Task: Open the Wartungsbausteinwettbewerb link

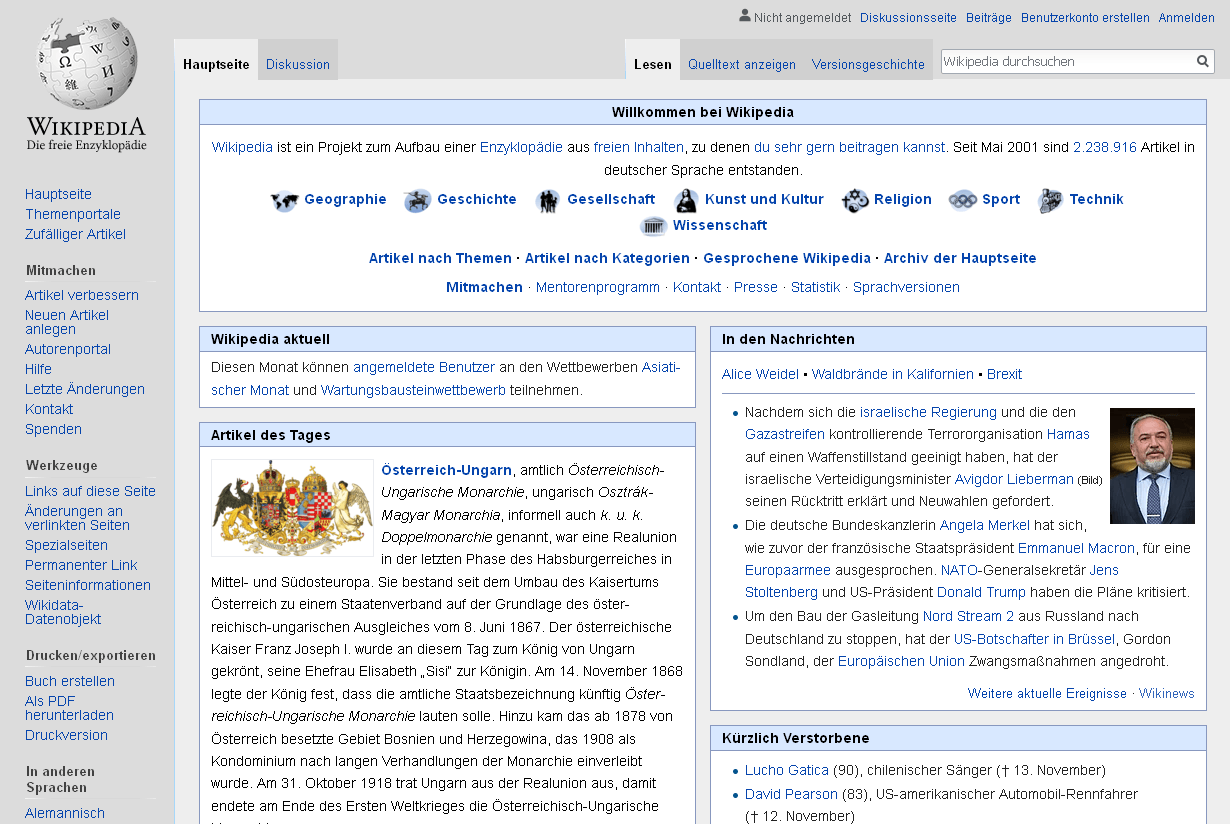Action: click(x=413, y=390)
